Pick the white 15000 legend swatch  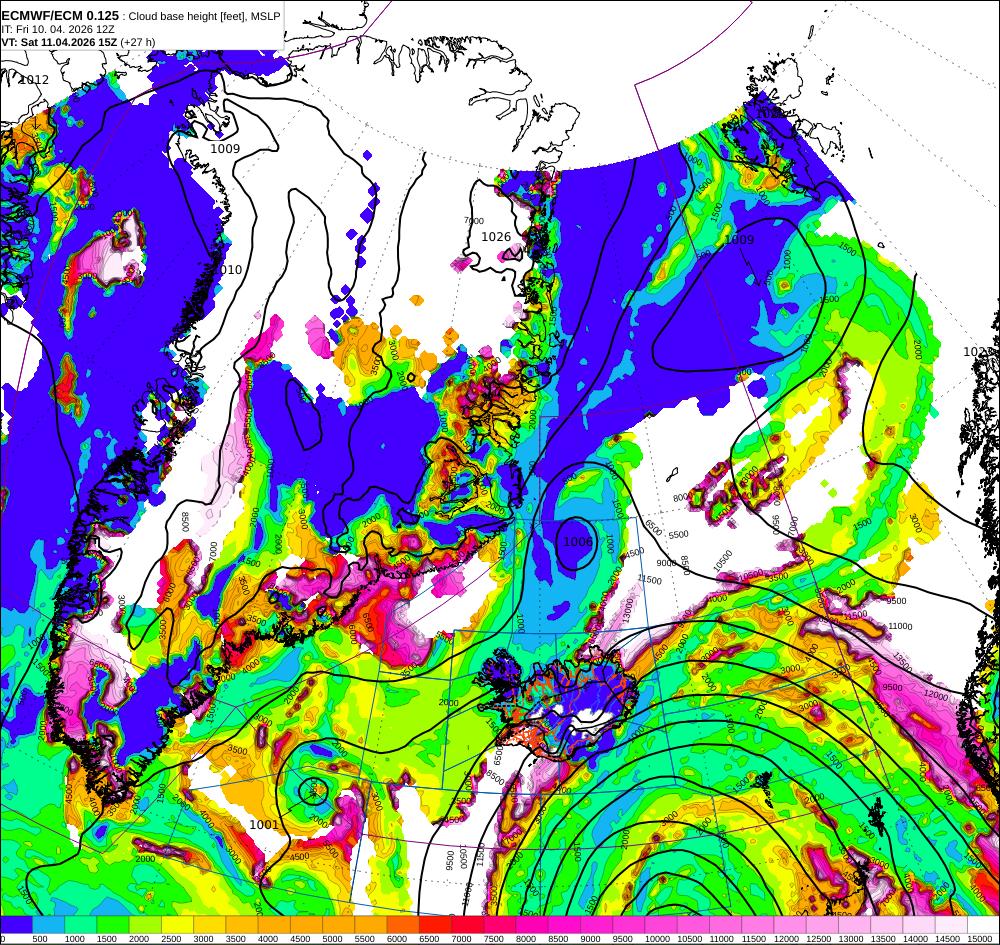click(x=983, y=925)
